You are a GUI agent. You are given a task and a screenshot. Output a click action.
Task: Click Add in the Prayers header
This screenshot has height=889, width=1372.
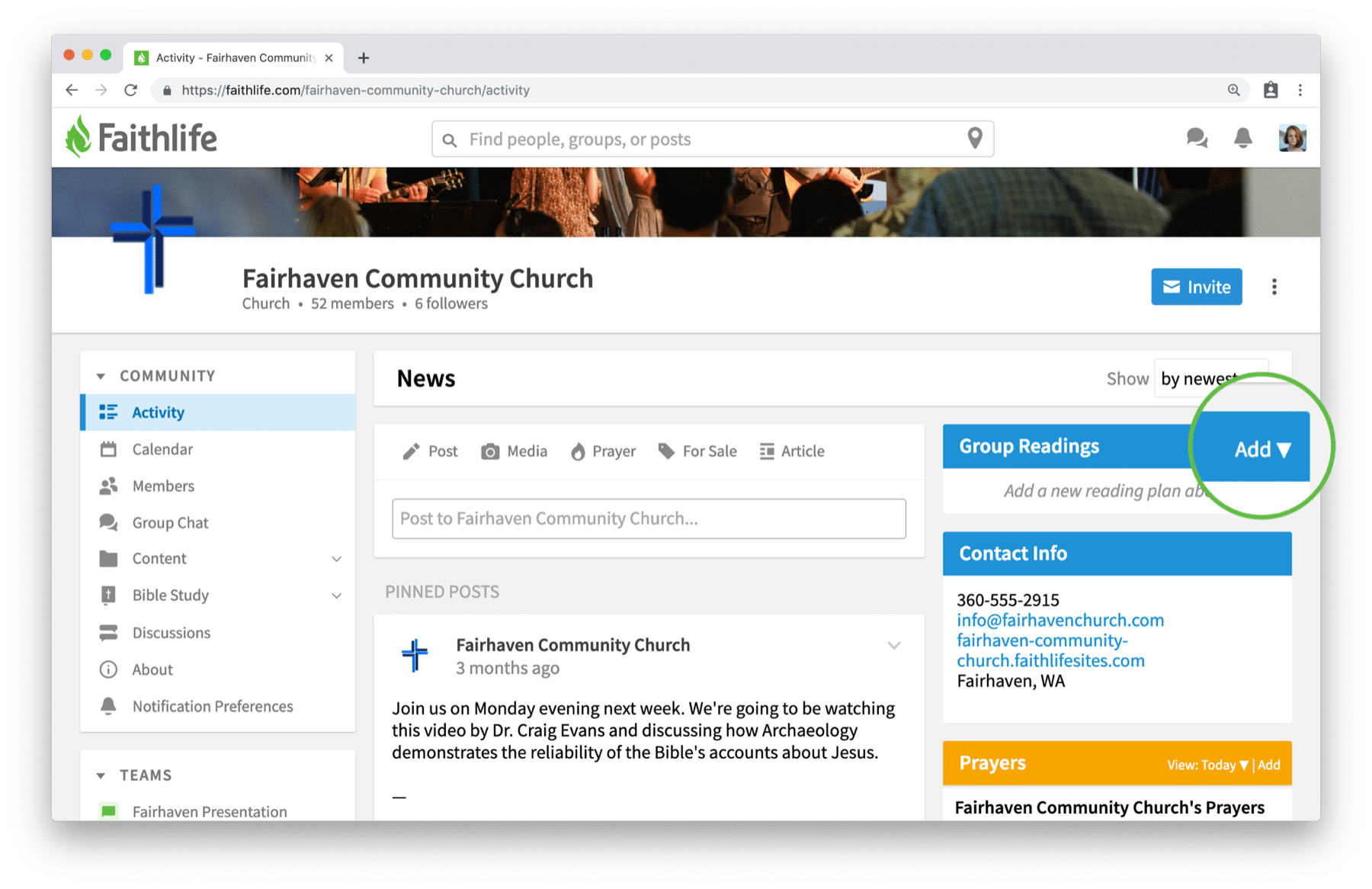click(1269, 765)
